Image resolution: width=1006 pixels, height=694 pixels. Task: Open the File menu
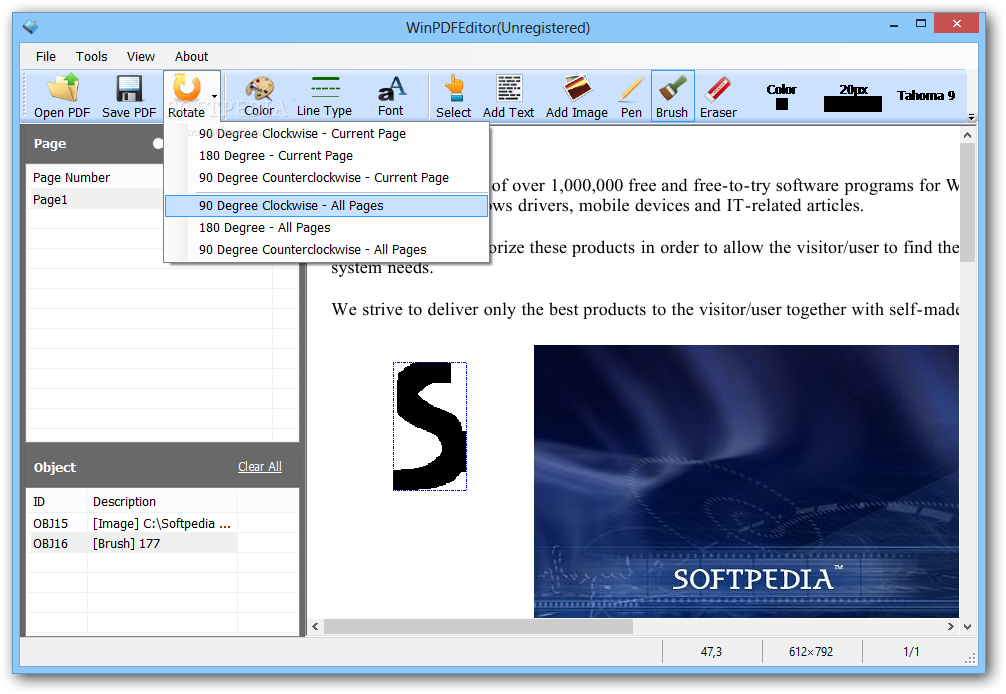(x=46, y=56)
